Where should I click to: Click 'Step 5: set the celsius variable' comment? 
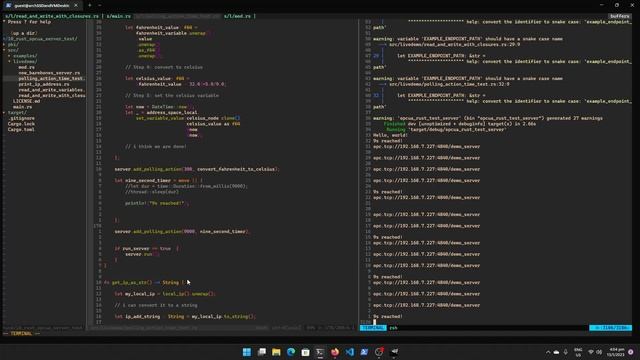point(172,96)
